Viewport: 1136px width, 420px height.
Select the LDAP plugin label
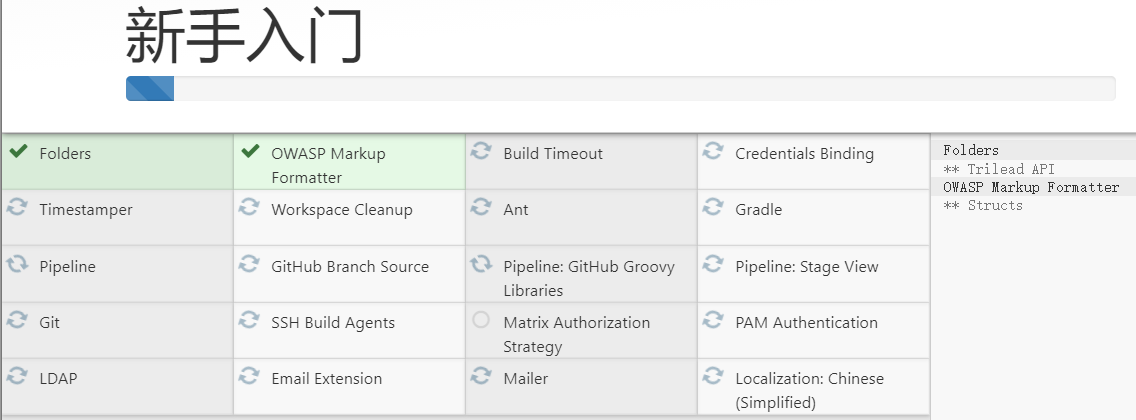(x=58, y=379)
